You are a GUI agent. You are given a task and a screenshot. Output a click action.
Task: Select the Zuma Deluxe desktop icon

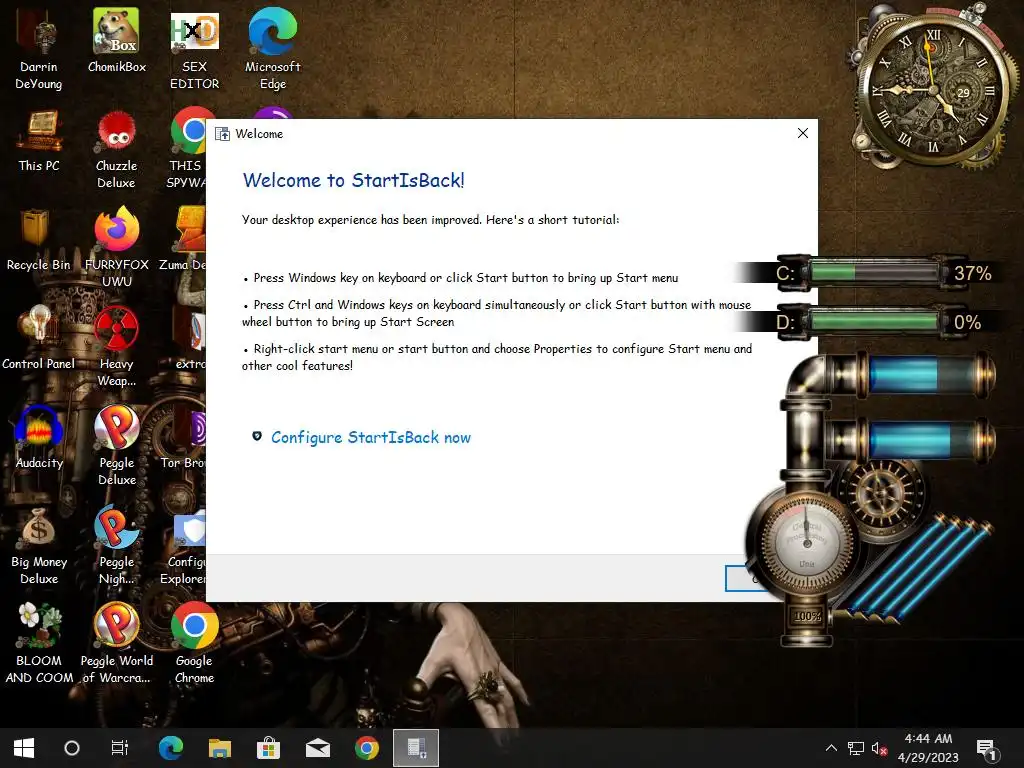point(185,240)
